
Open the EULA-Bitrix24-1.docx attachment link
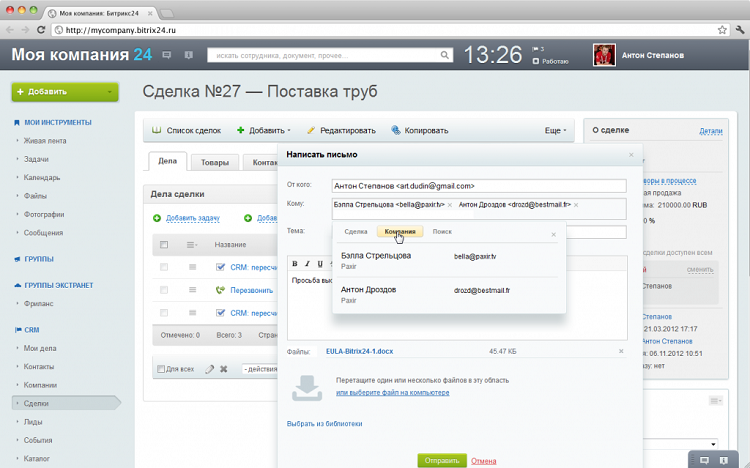coord(360,351)
